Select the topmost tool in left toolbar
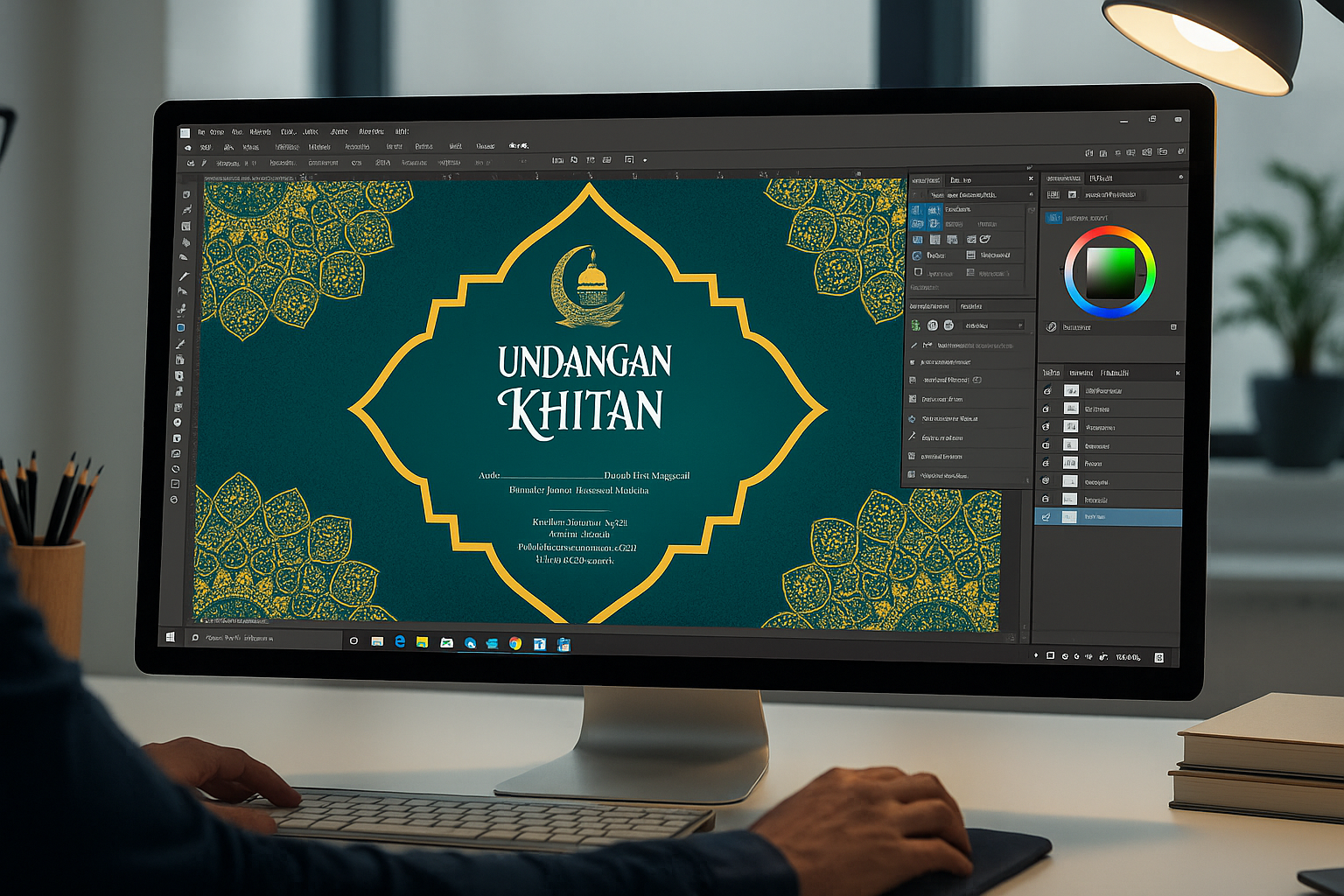Viewport: 1344px width, 896px height. click(x=185, y=194)
